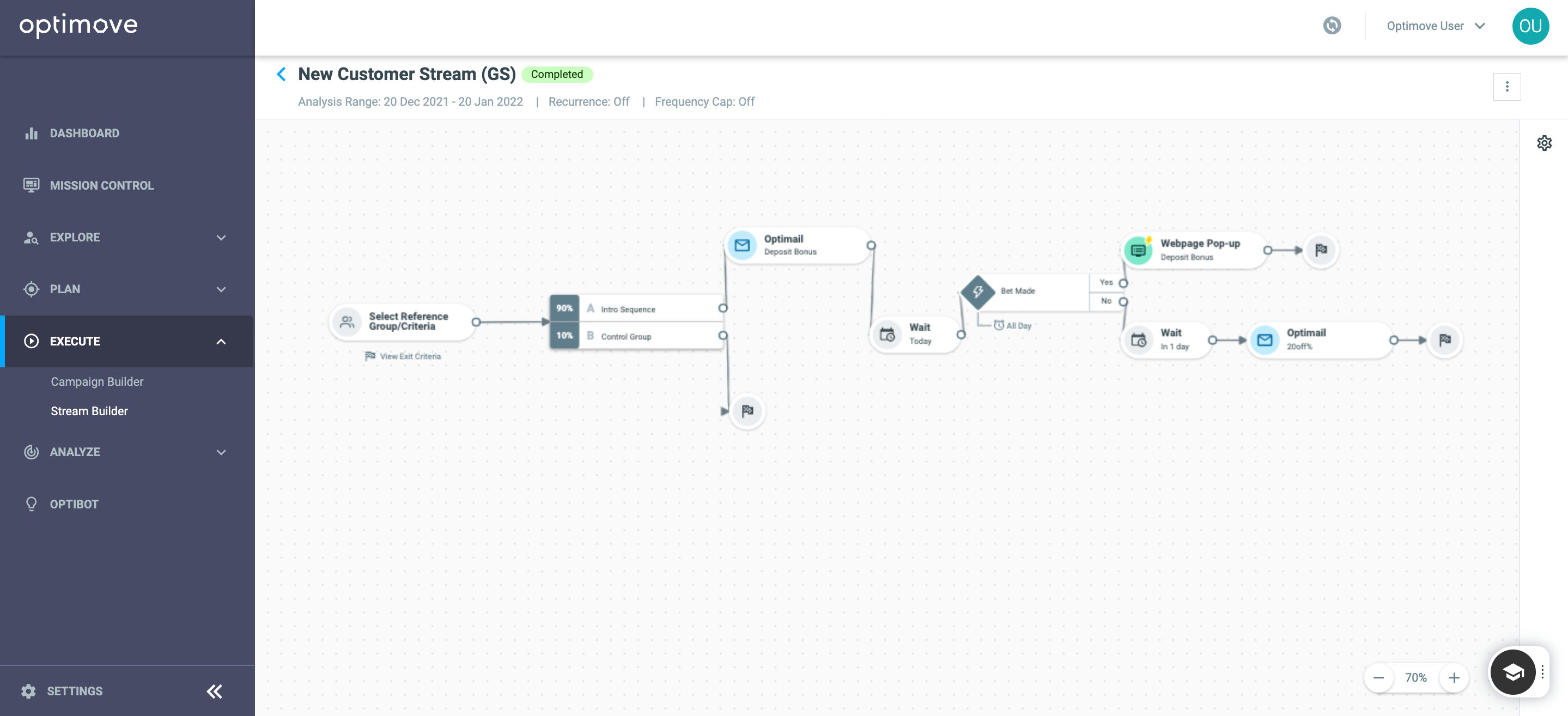Open the academy graduation cap widget
This screenshot has height=716, width=1568.
pyautogui.click(x=1512, y=672)
